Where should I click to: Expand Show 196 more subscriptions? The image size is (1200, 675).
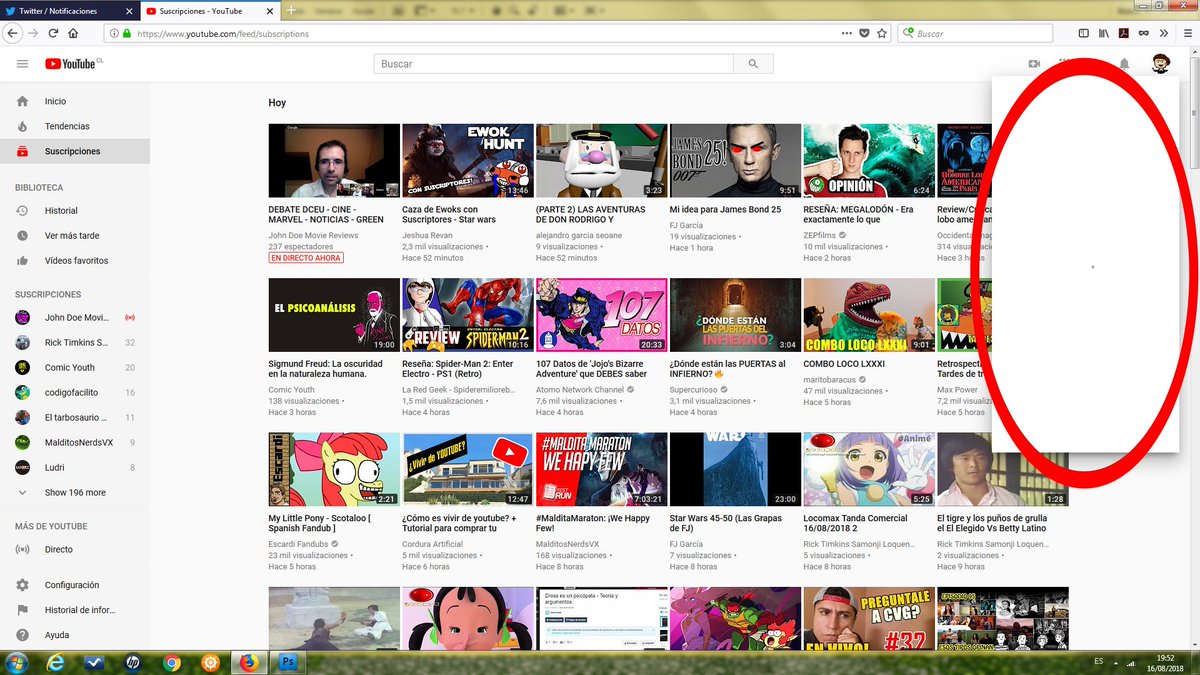pos(75,493)
